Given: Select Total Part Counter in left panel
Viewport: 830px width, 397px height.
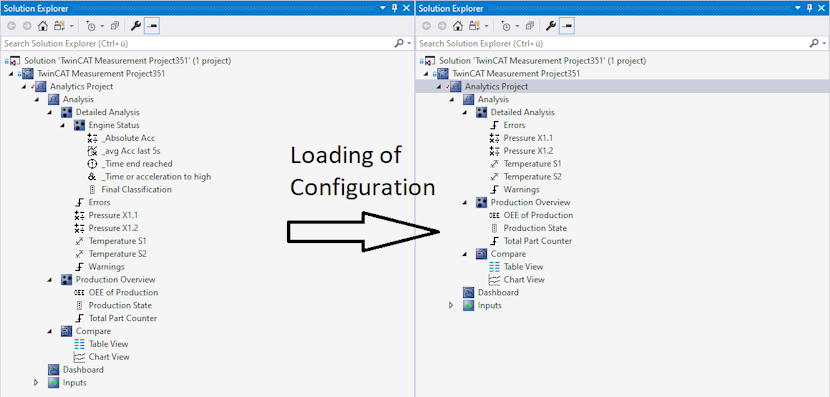Looking at the screenshot, I should point(123,318).
